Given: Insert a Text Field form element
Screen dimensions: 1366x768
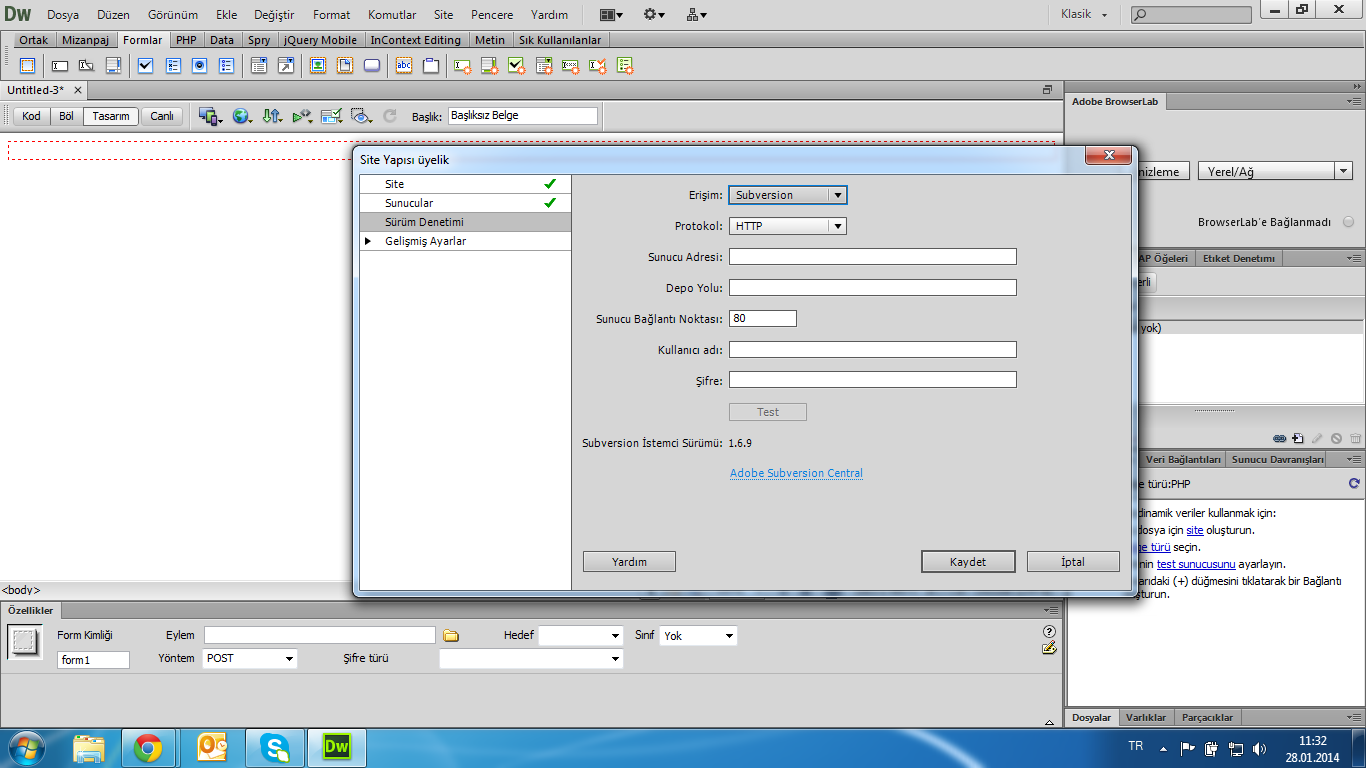Looking at the screenshot, I should coord(60,66).
